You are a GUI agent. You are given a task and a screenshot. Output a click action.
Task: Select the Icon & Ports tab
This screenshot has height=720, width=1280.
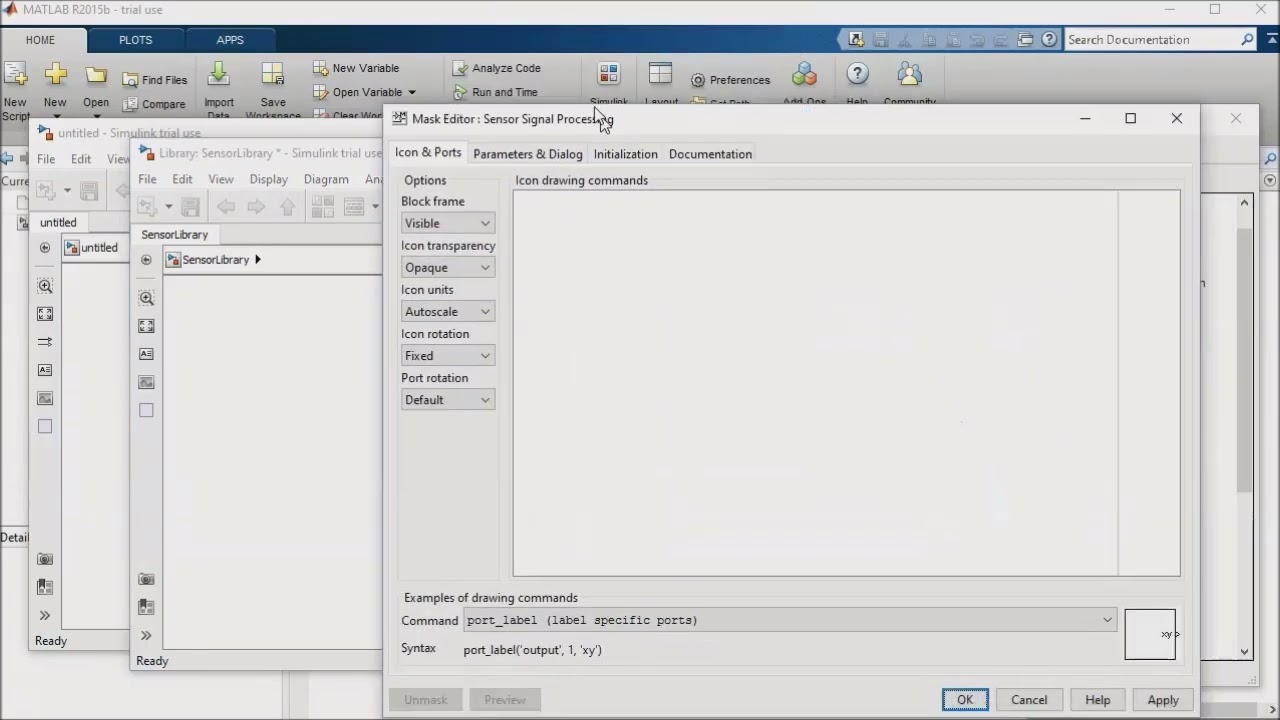coord(428,153)
